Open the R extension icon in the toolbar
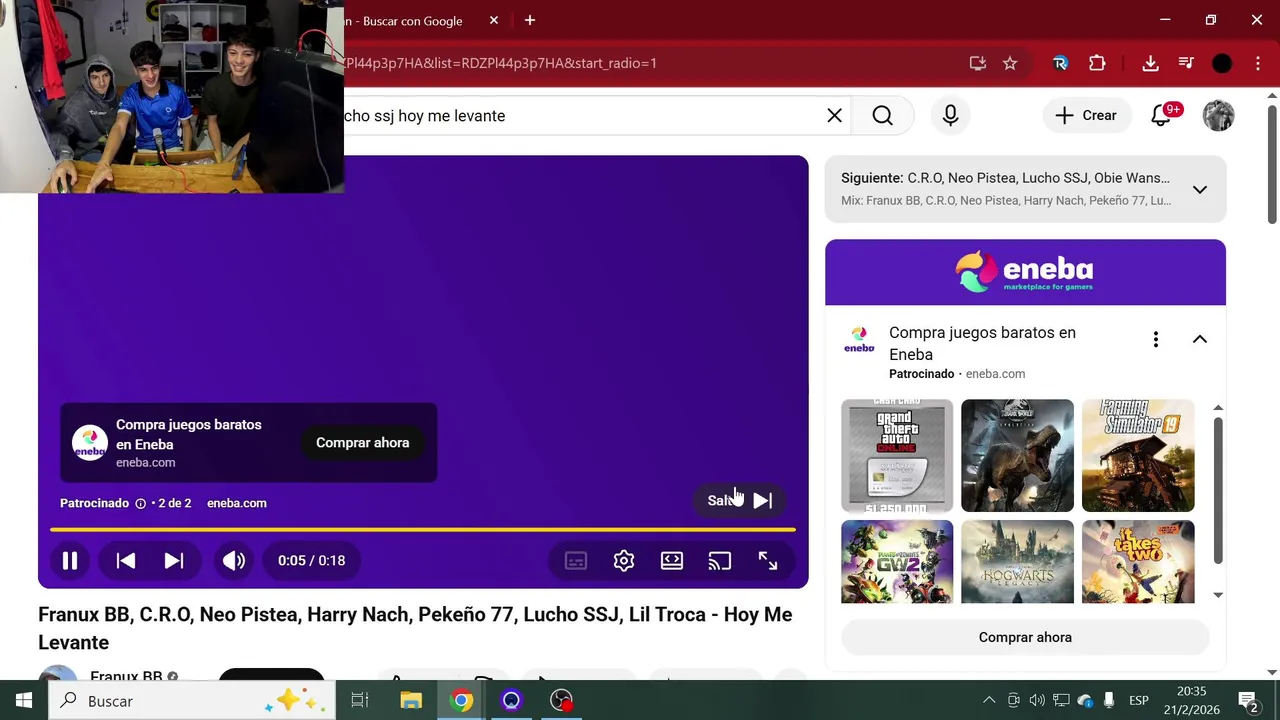The height and width of the screenshot is (720, 1280). coord(1060,63)
